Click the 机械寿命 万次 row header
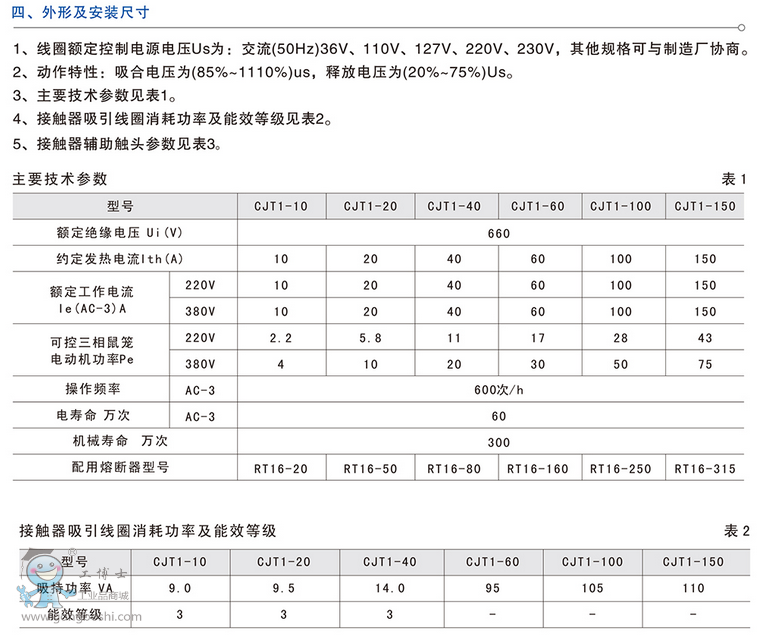 [x=120, y=441]
